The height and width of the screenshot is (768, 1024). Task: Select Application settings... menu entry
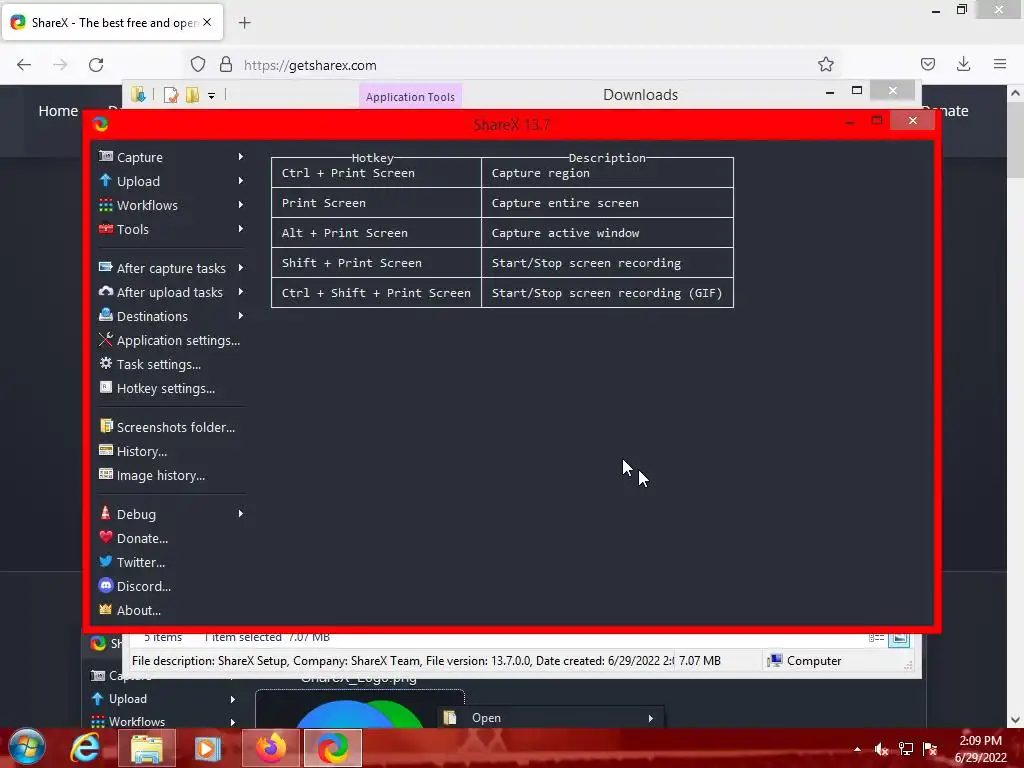coord(171,340)
